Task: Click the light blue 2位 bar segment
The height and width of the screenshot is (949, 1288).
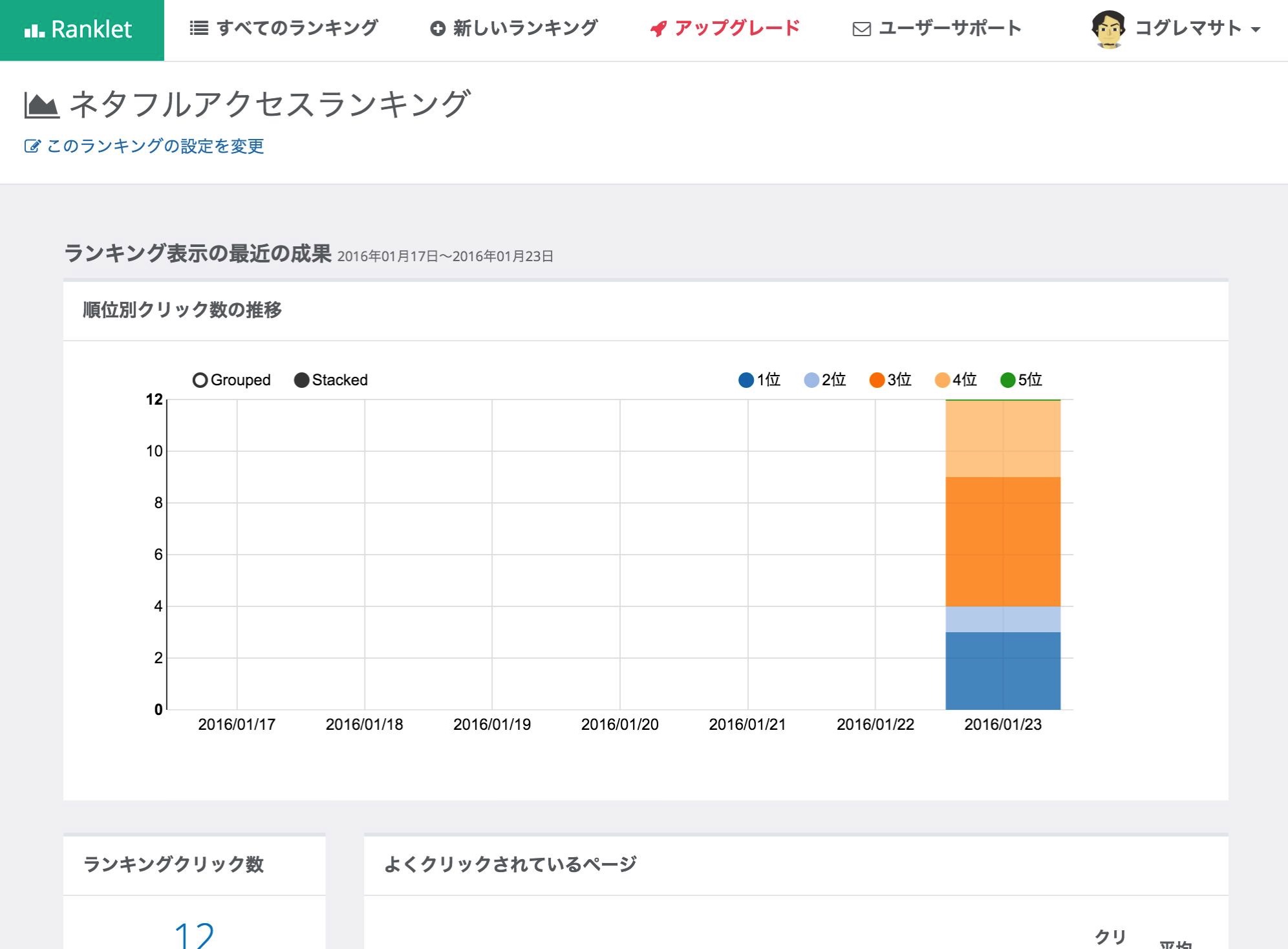Action: pyautogui.click(x=1003, y=619)
